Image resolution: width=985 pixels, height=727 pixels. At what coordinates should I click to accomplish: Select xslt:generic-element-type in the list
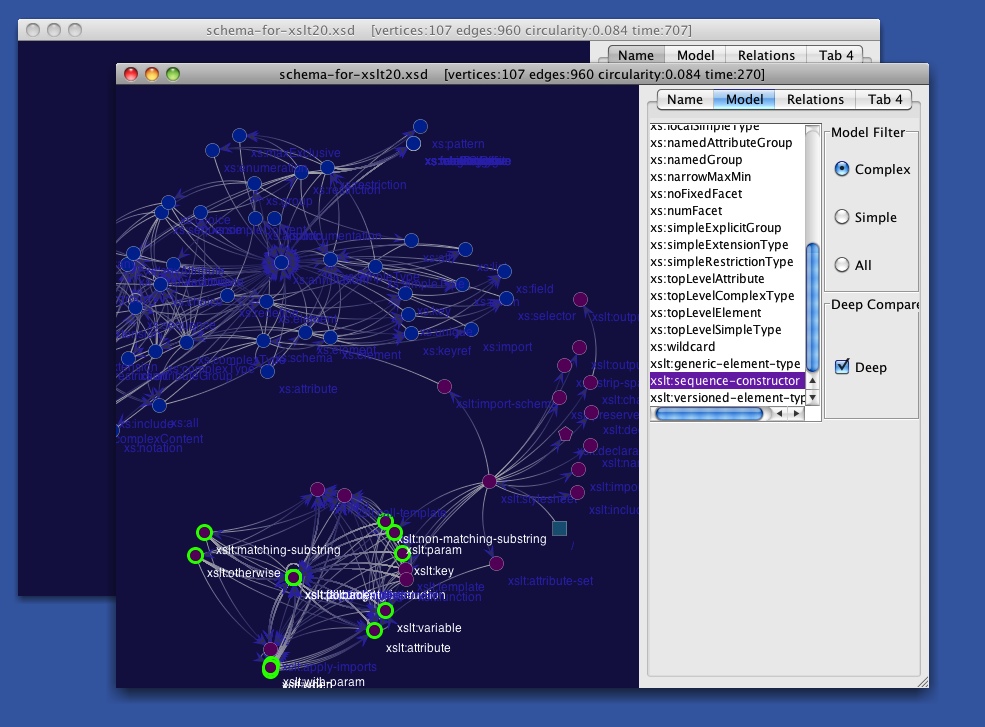point(727,363)
